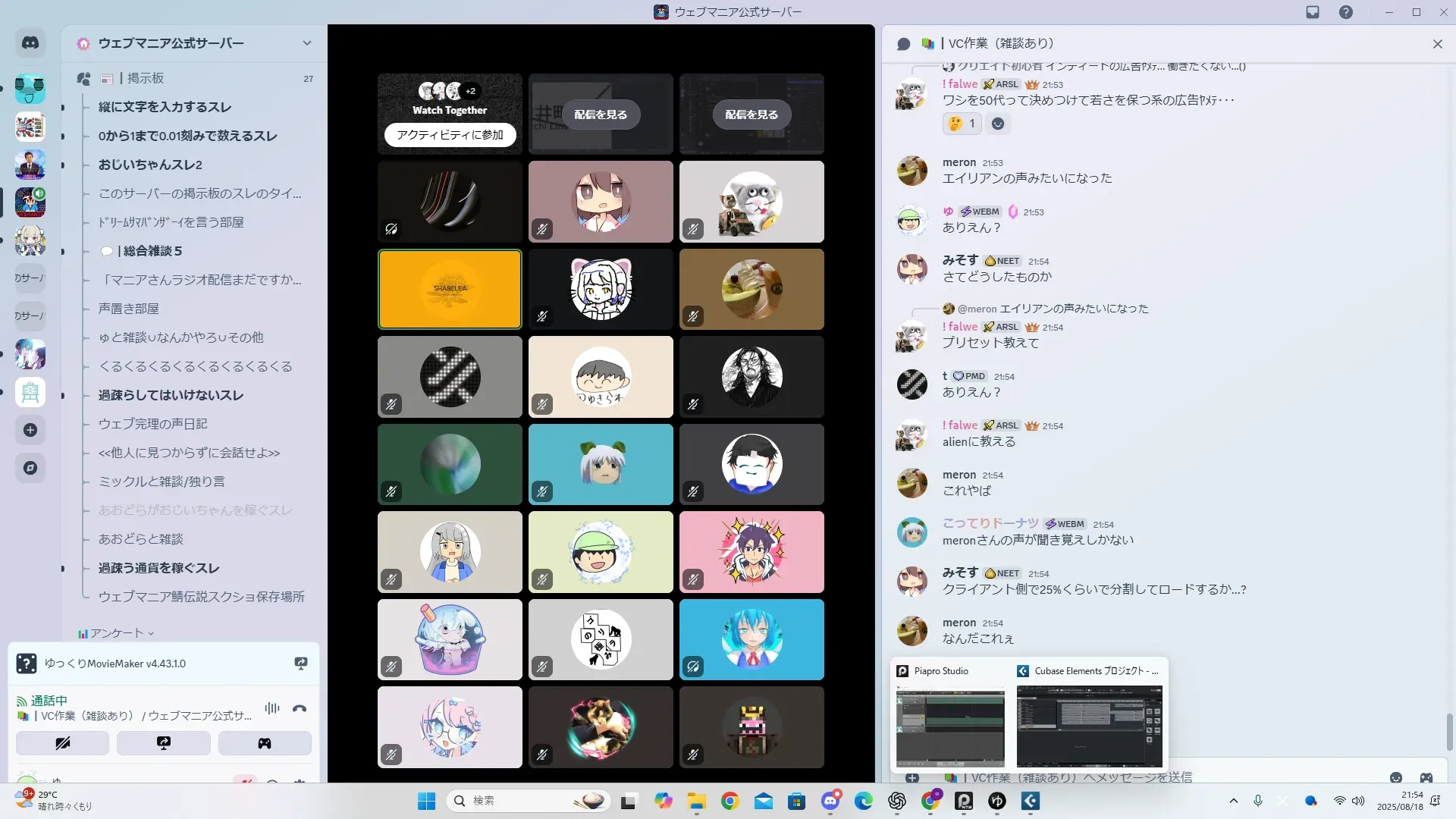The width and height of the screenshot is (1456, 819).
Task: Stream ゆっくりMovieMaker with screen icon
Action: click(x=301, y=664)
